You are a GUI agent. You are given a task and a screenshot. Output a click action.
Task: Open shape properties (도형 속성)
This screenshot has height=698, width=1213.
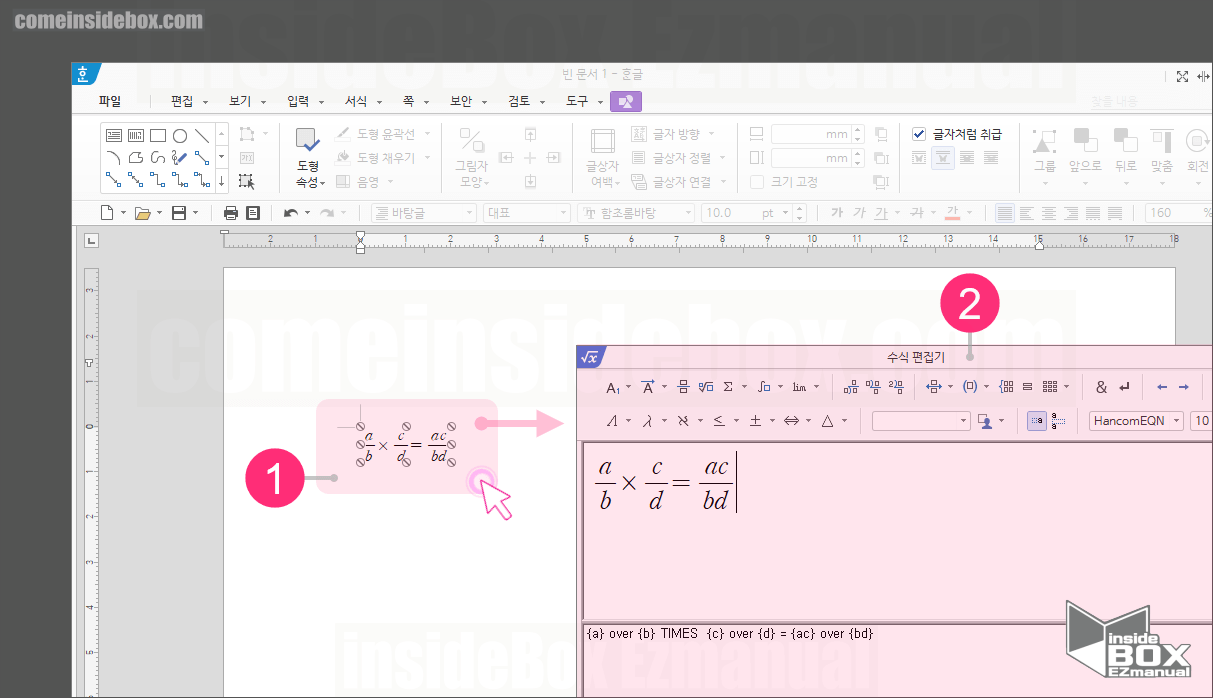pyautogui.click(x=307, y=158)
